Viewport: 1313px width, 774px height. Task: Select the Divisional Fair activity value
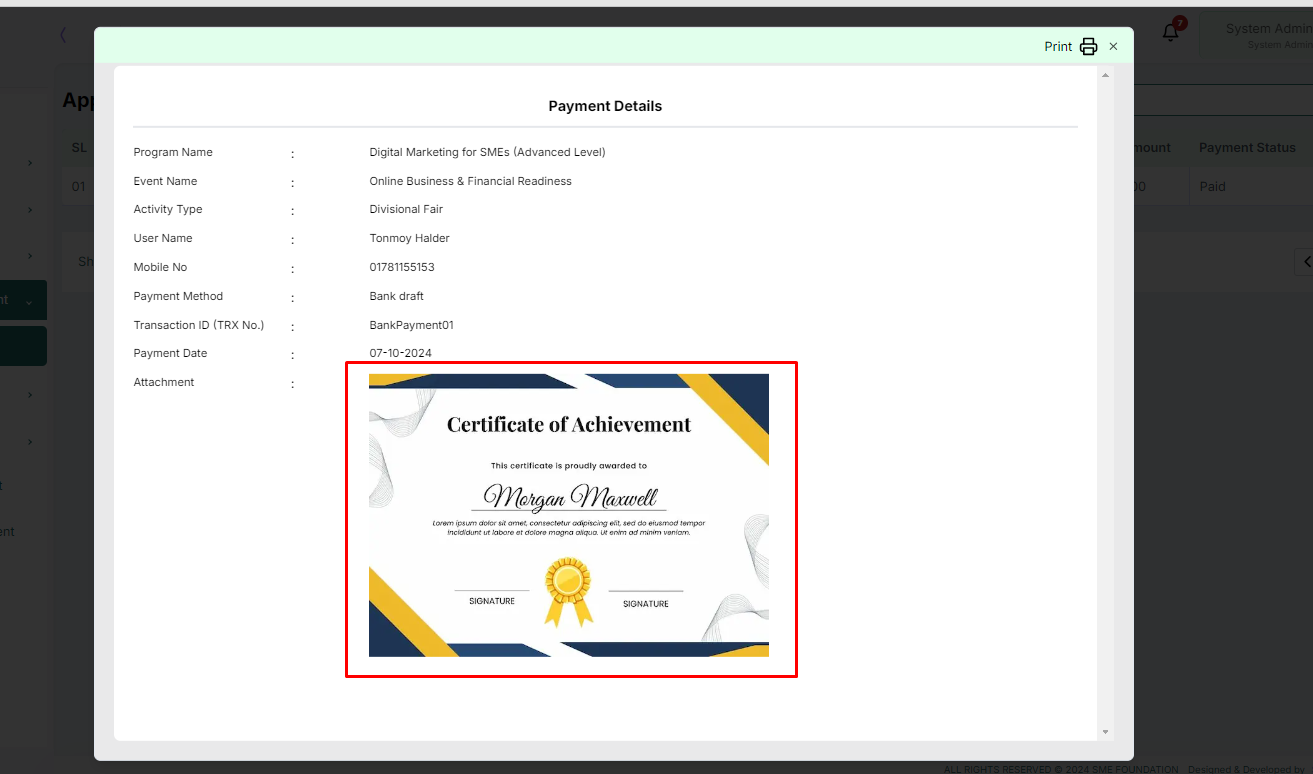[406, 209]
